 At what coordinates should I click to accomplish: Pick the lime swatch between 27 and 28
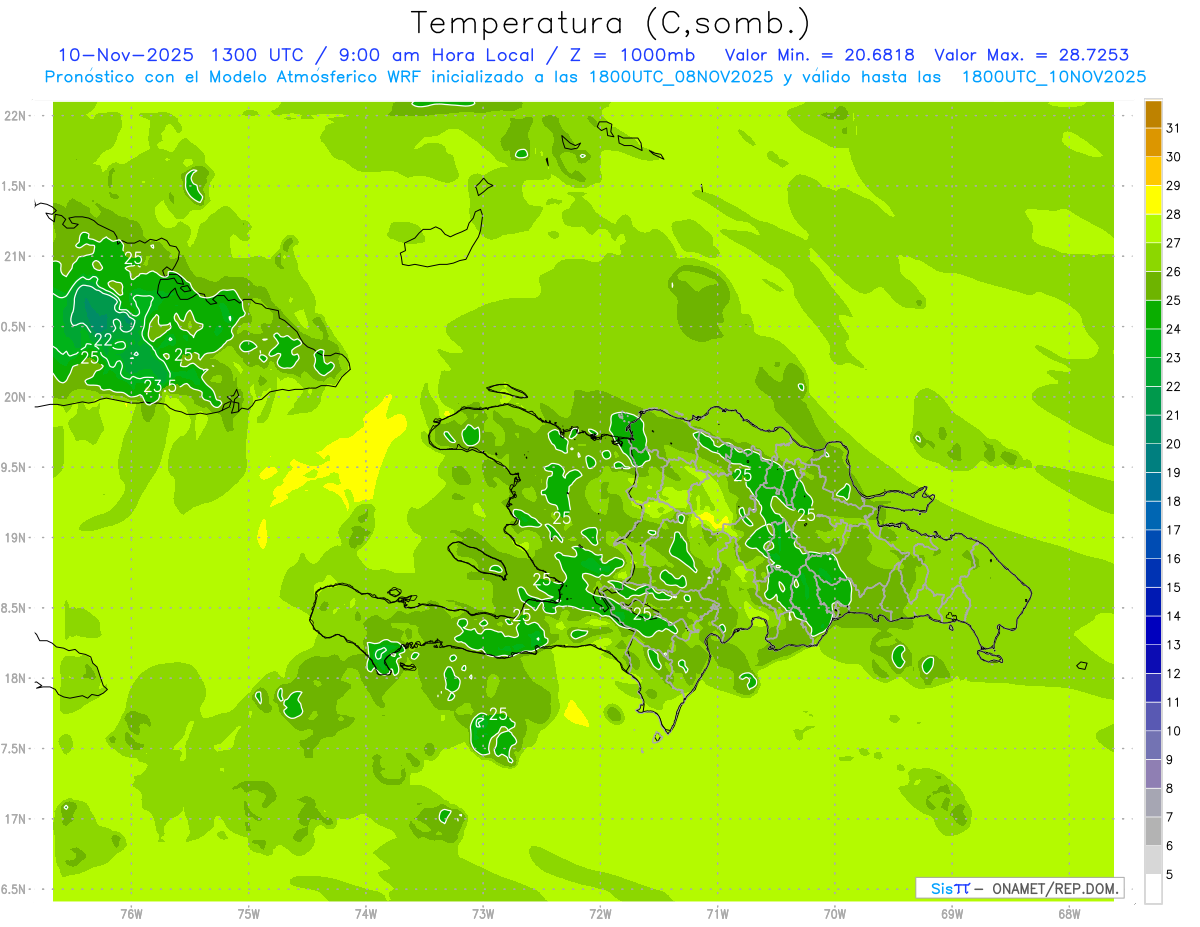pyautogui.click(x=1153, y=229)
